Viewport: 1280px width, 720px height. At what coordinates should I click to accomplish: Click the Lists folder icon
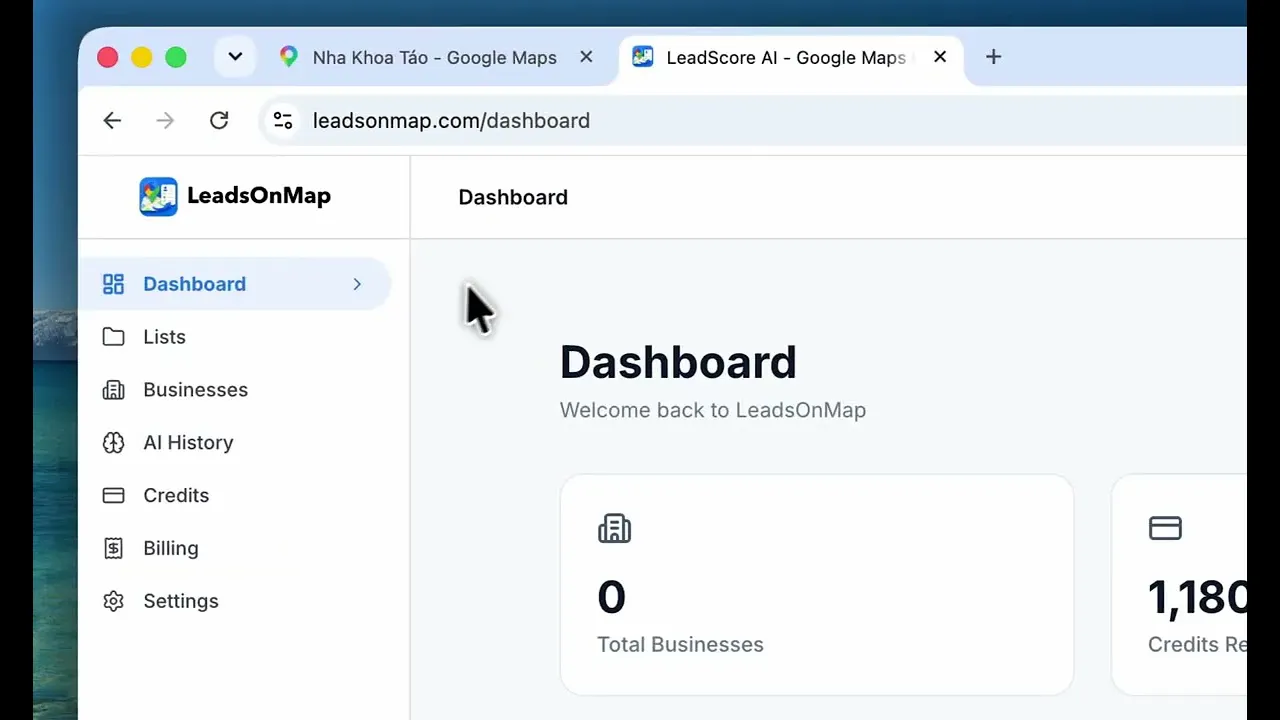[114, 337]
